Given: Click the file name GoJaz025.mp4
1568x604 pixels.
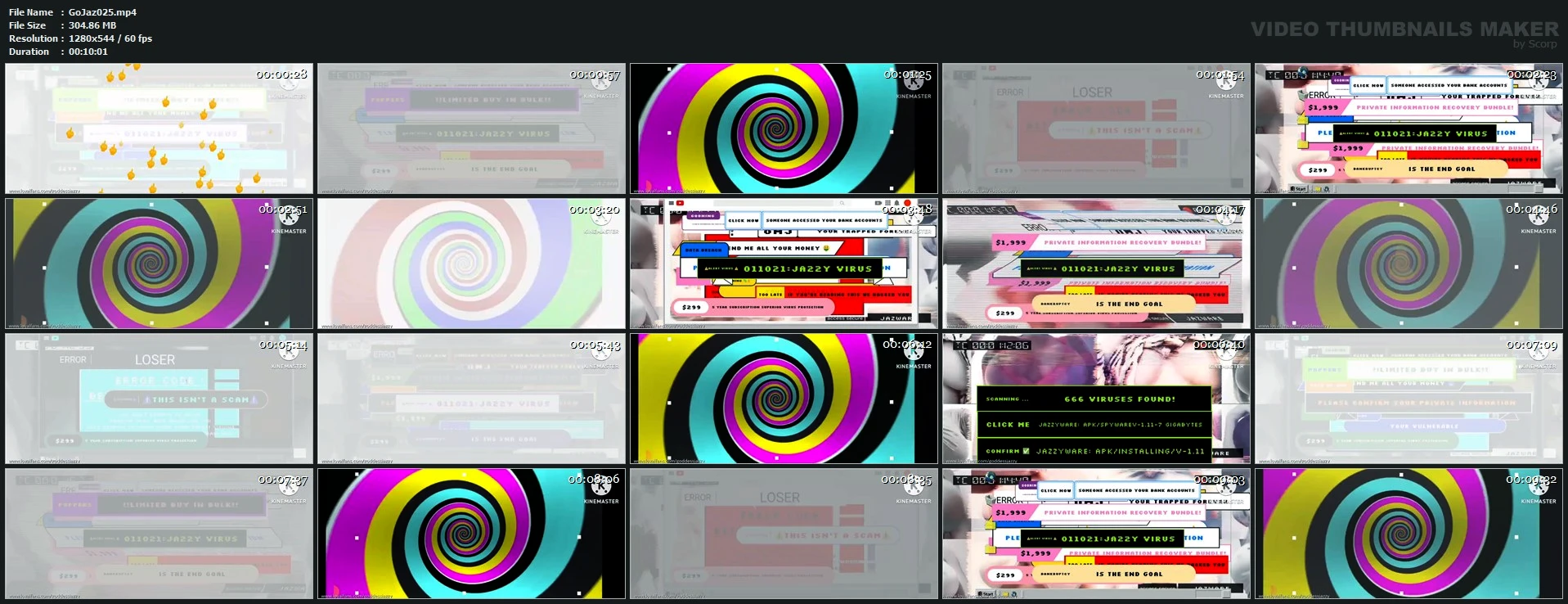Looking at the screenshot, I should 102,12.
